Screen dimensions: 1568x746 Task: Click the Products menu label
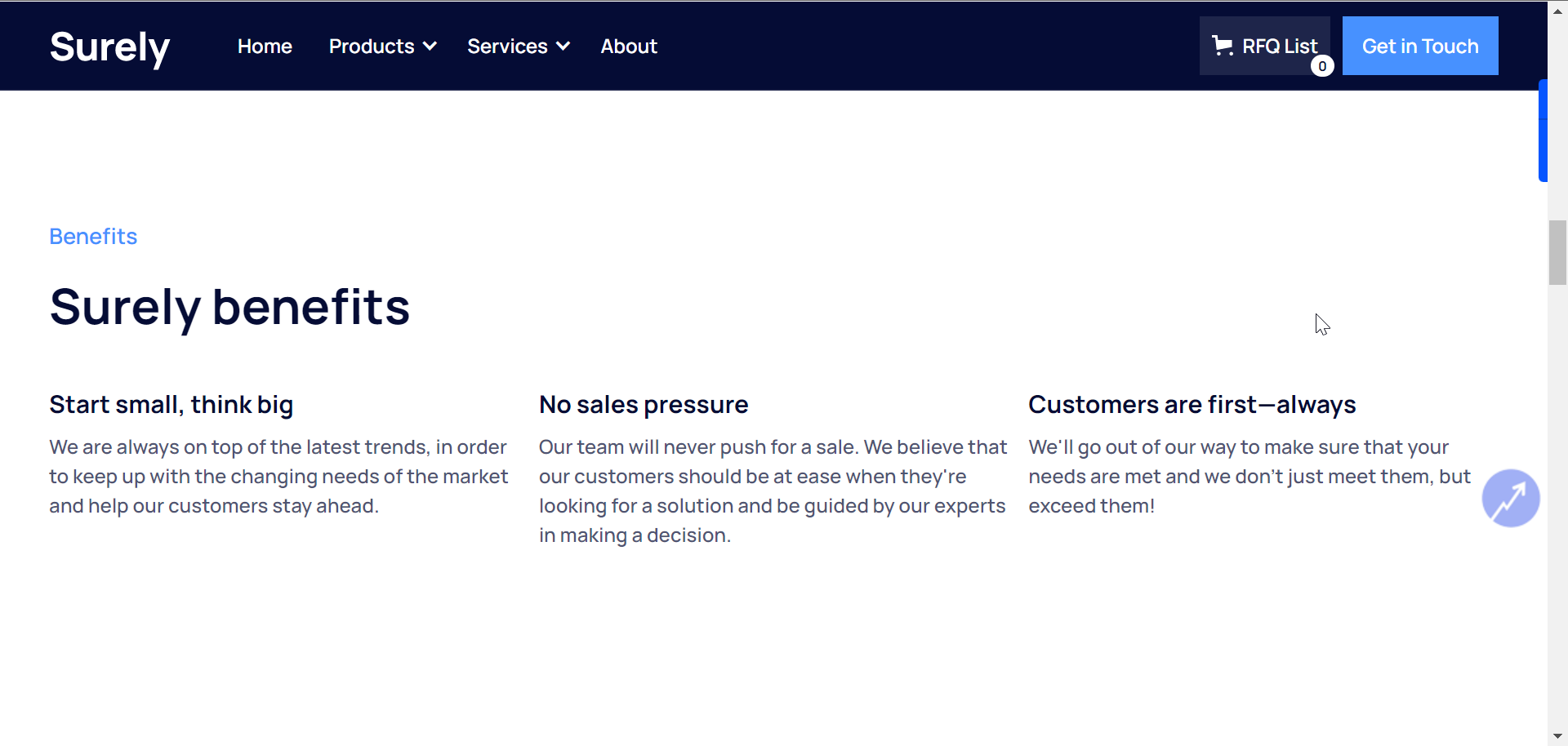click(x=372, y=47)
